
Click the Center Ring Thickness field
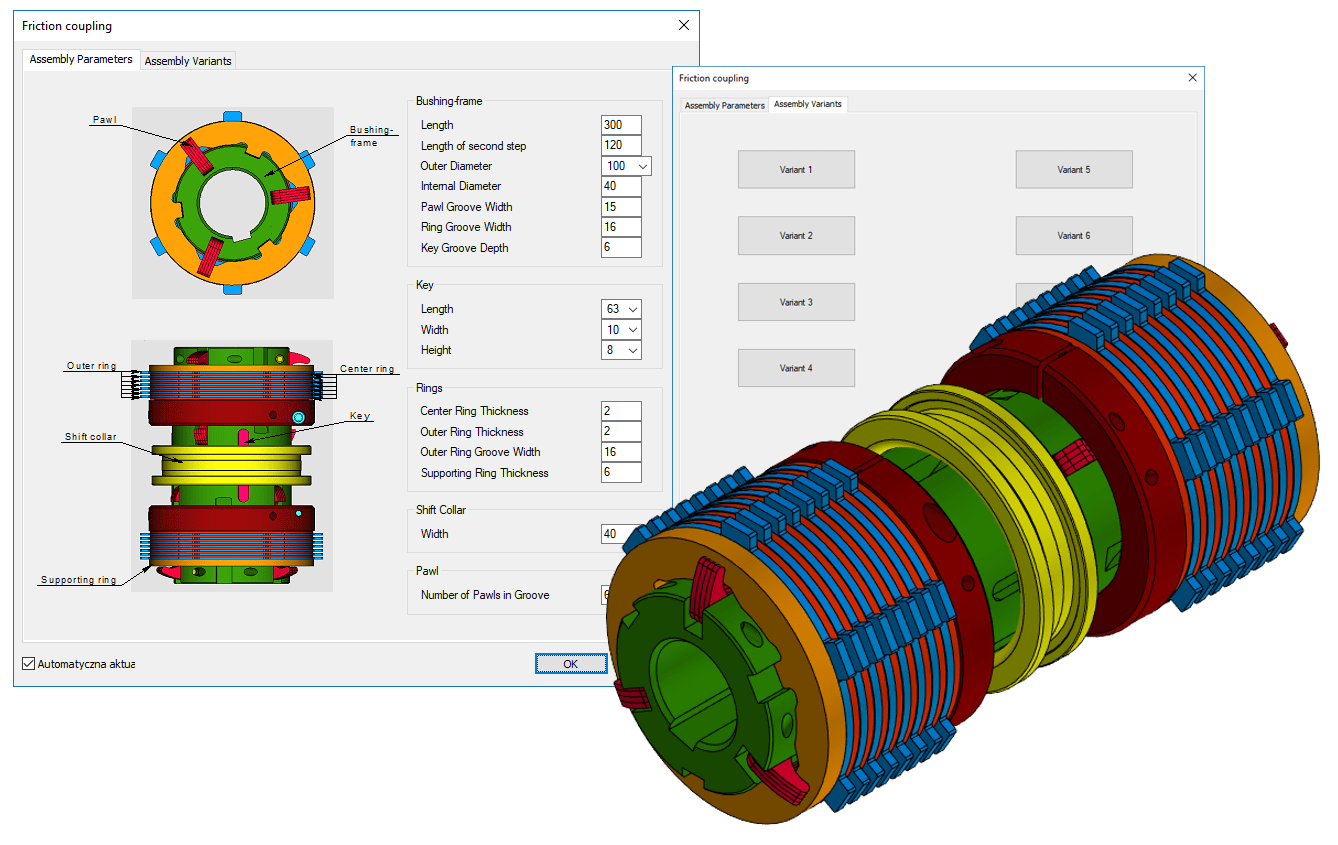point(621,410)
